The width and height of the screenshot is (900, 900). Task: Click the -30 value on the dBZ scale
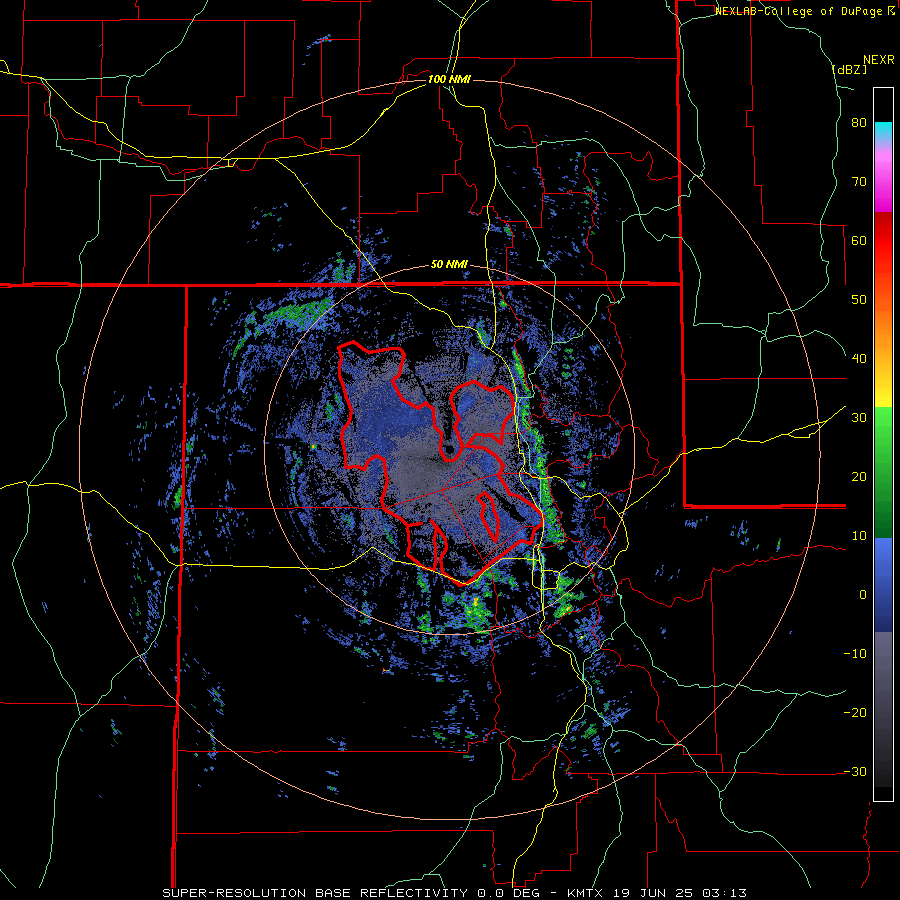click(855, 771)
